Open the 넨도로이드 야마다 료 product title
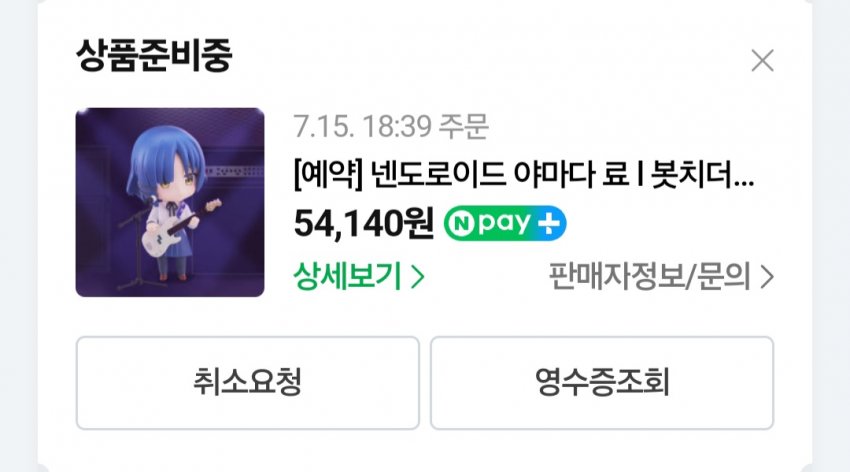The height and width of the screenshot is (472, 850). tap(524, 175)
